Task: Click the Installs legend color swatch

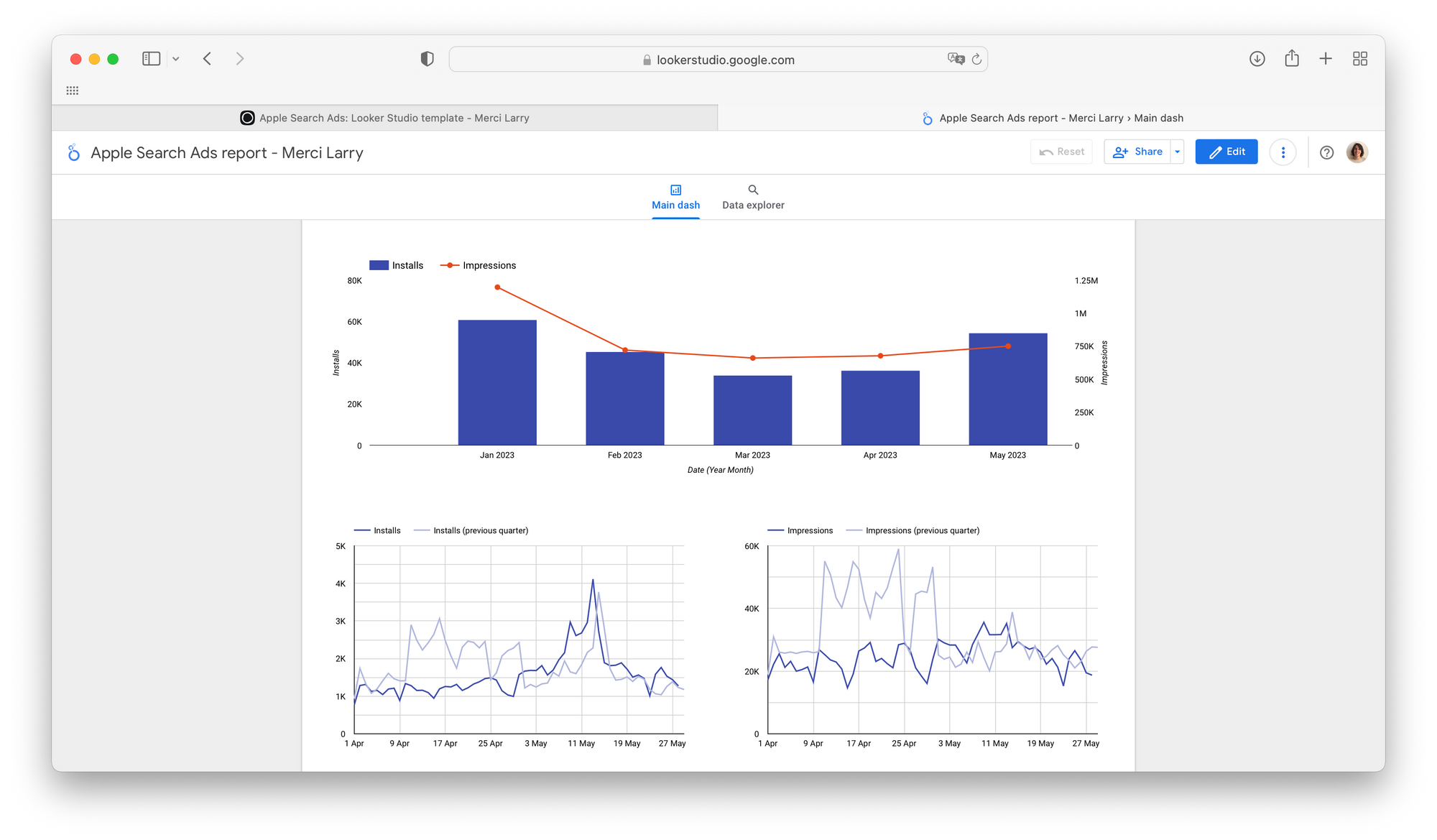Action: (379, 265)
